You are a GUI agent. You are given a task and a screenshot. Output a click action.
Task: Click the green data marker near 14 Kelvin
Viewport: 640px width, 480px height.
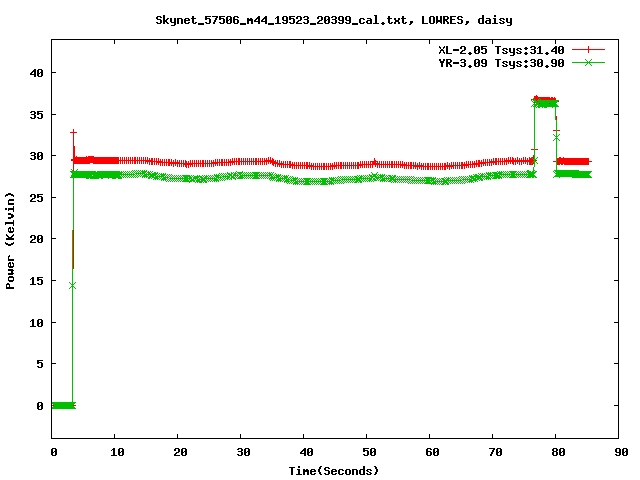72,286
